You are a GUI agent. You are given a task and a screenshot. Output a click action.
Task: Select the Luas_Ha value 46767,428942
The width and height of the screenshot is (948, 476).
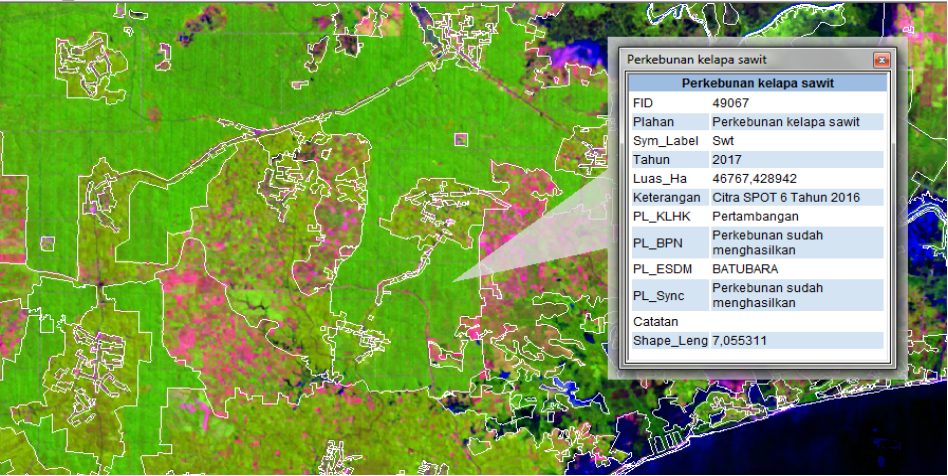click(754, 179)
